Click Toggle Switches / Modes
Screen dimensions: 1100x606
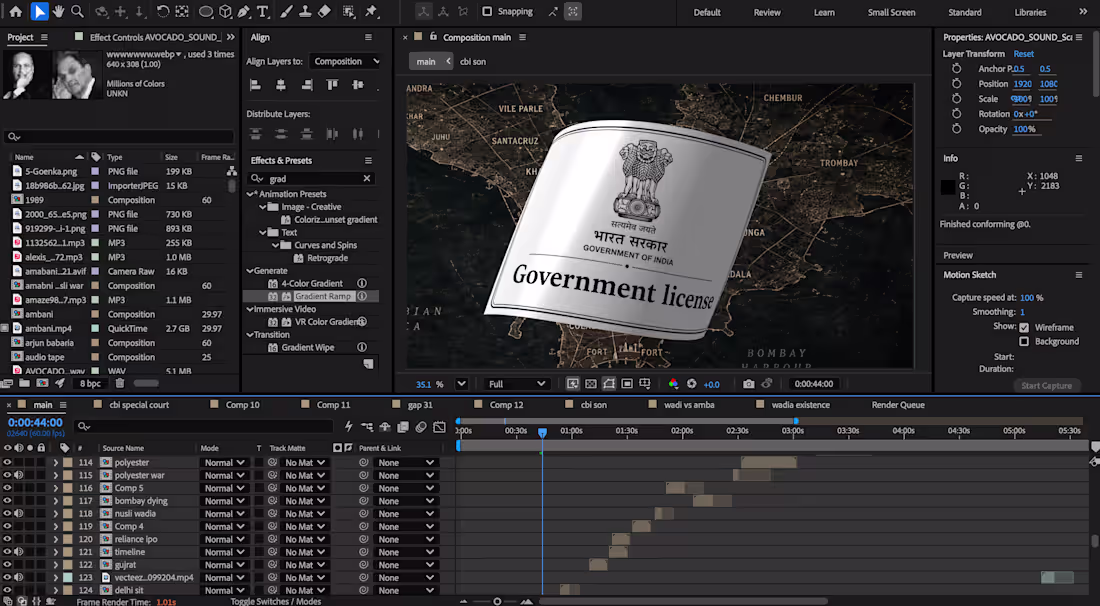(276, 601)
